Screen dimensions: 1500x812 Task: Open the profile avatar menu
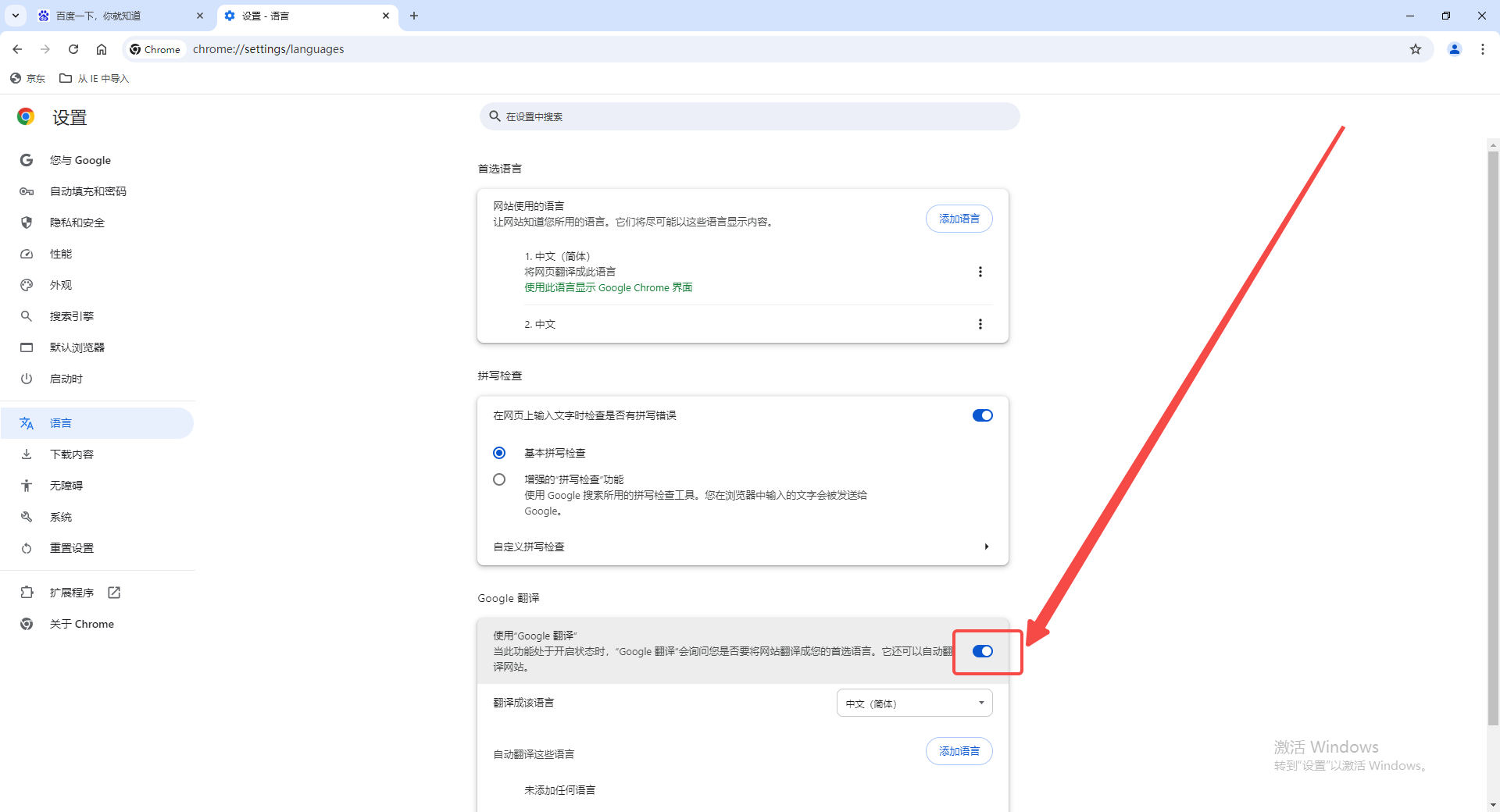click(x=1455, y=49)
